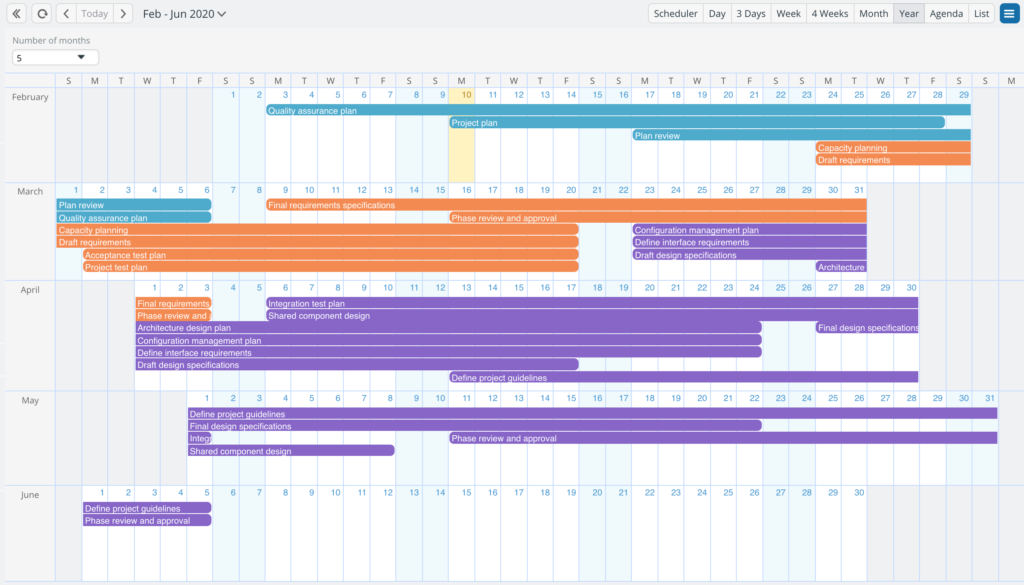Open March Phase review and approval event
The width and height of the screenshot is (1024, 585).
pos(658,218)
